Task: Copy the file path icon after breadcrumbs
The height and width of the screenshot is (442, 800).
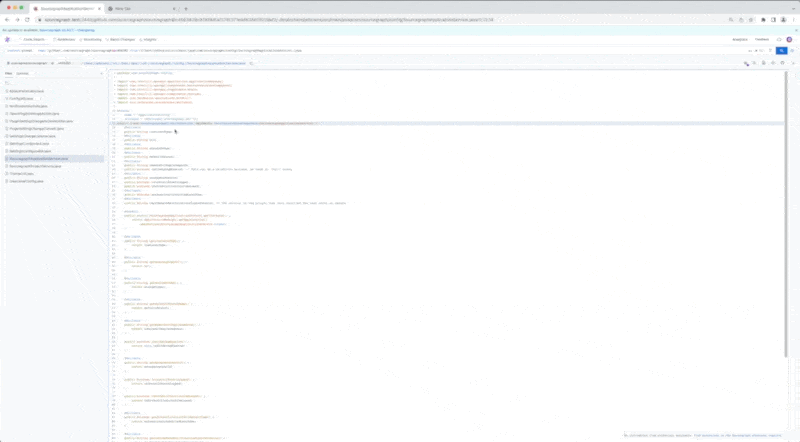Action: click(x=252, y=63)
